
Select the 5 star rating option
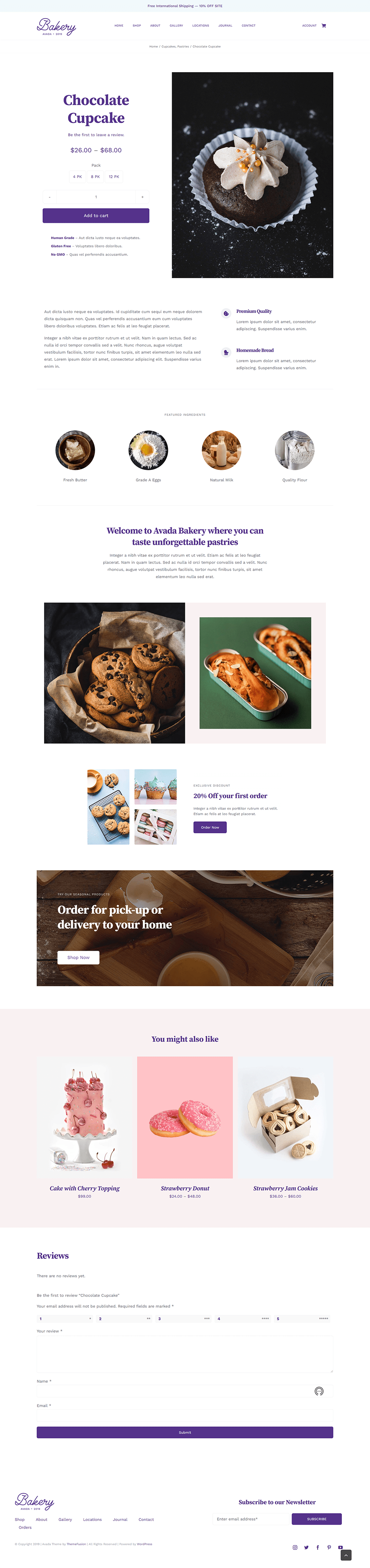click(302, 1318)
